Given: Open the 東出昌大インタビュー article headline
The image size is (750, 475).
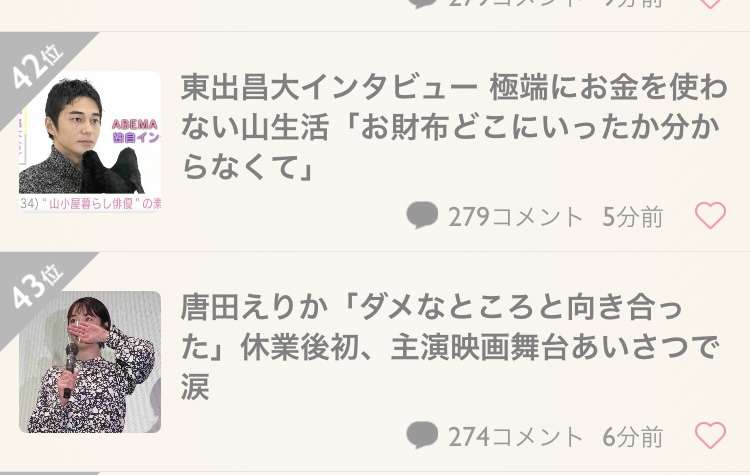Looking at the screenshot, I should coord(453,127).
